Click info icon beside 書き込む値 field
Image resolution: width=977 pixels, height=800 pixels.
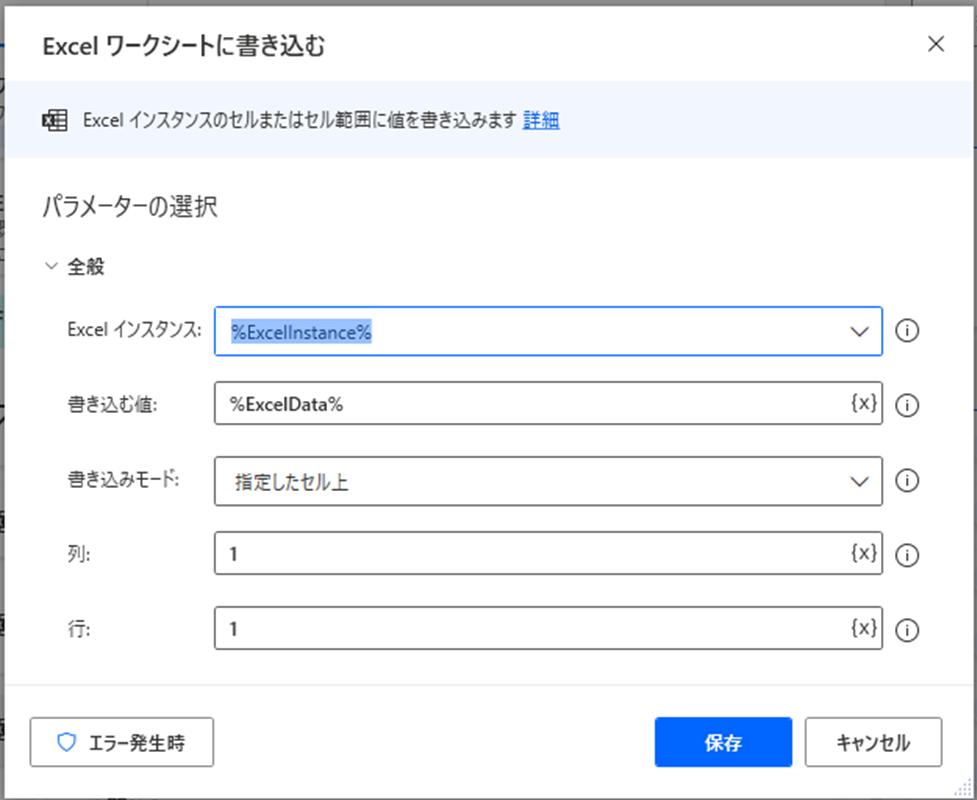907,406
